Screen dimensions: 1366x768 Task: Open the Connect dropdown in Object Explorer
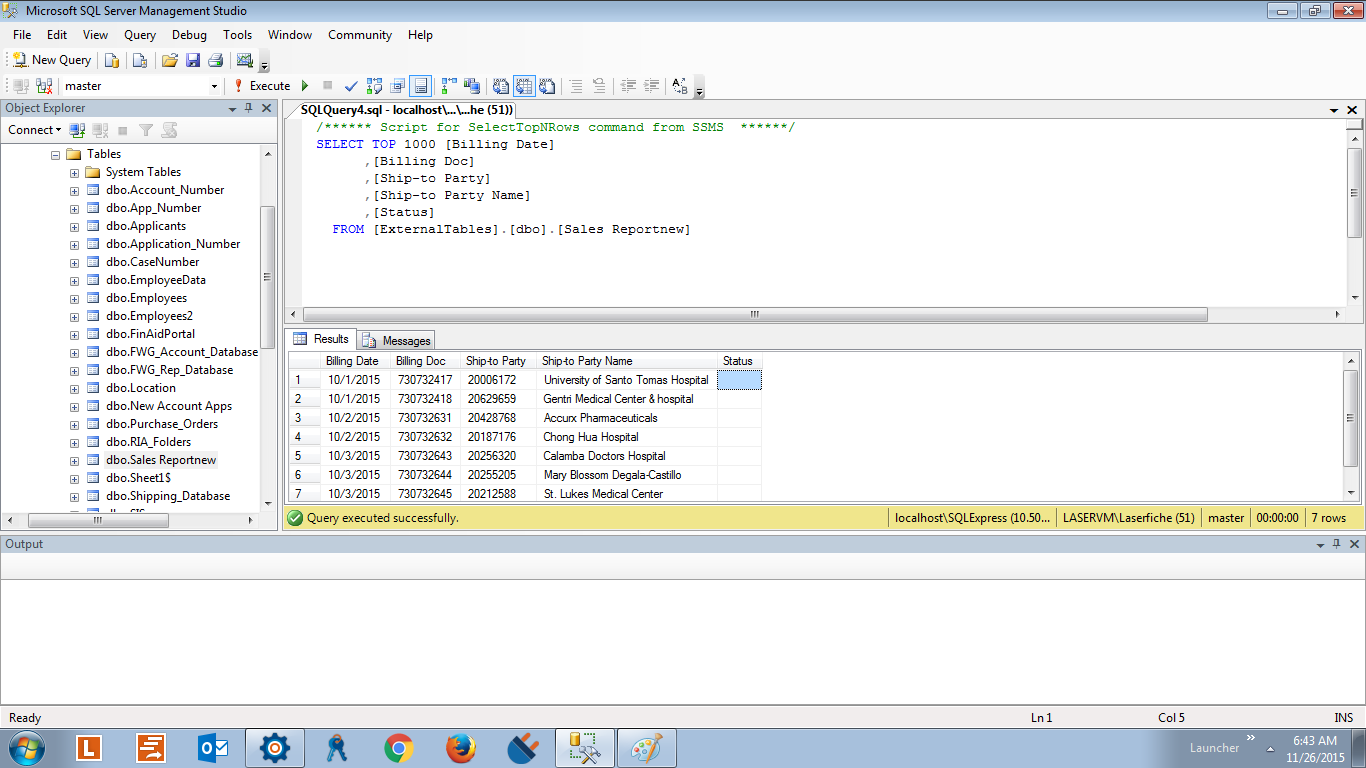[x=34, y=130]
